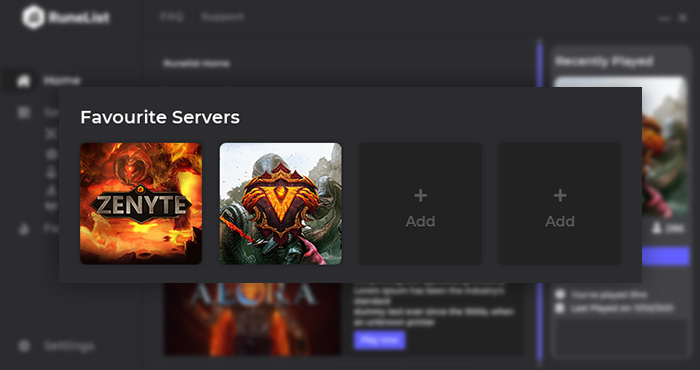This screenshot has height=370, width=700.
Task: Go to Home in the sidebar
Action: coord(62,81)
